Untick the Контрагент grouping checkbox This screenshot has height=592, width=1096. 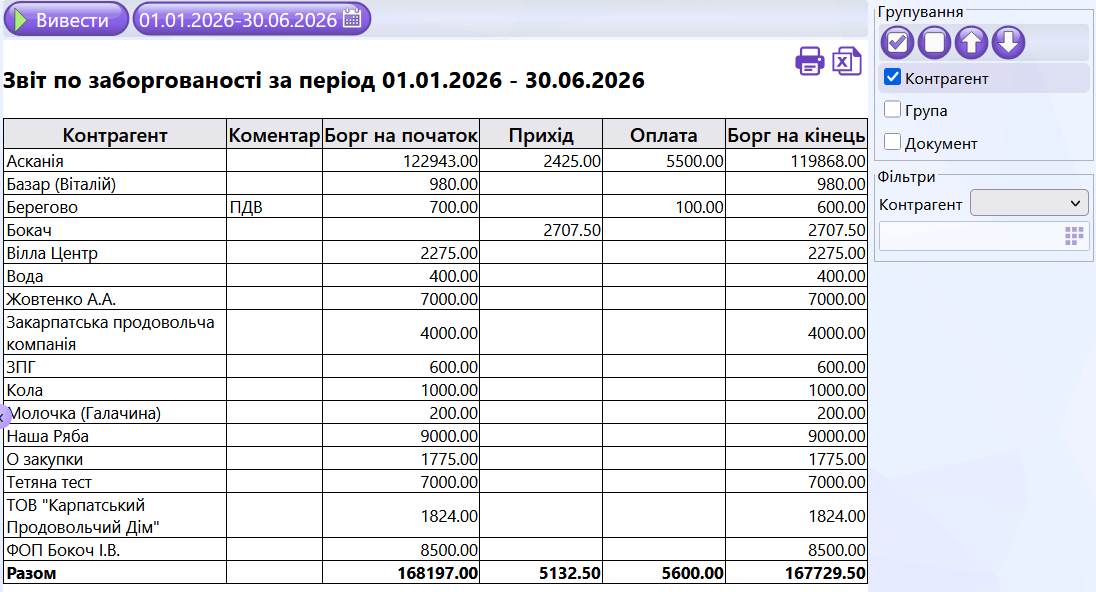[893, 77]
